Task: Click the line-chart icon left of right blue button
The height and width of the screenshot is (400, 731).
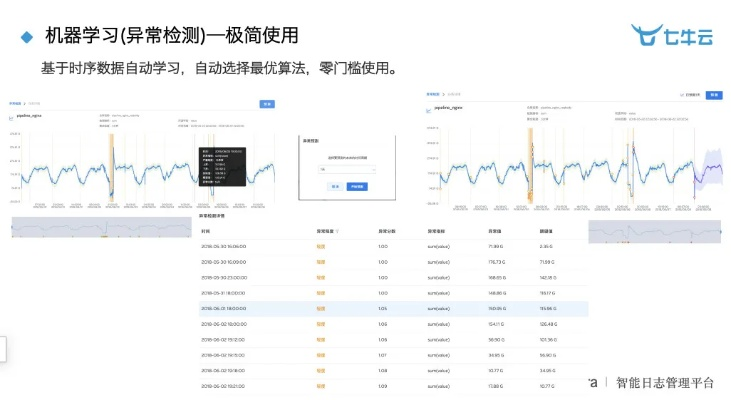Action: pos(683,95)
